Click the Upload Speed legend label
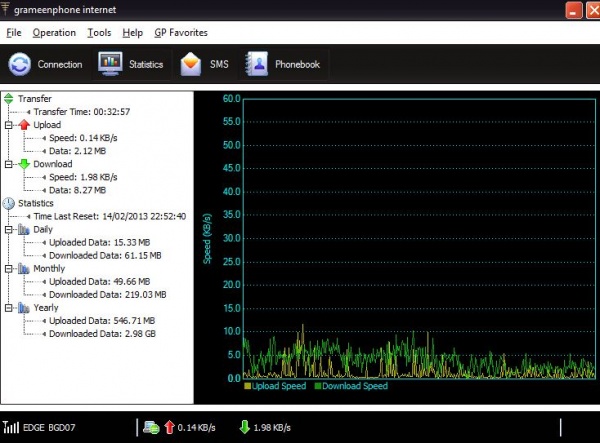The width and height of the screenshot is (600, 443). (279, 386)
